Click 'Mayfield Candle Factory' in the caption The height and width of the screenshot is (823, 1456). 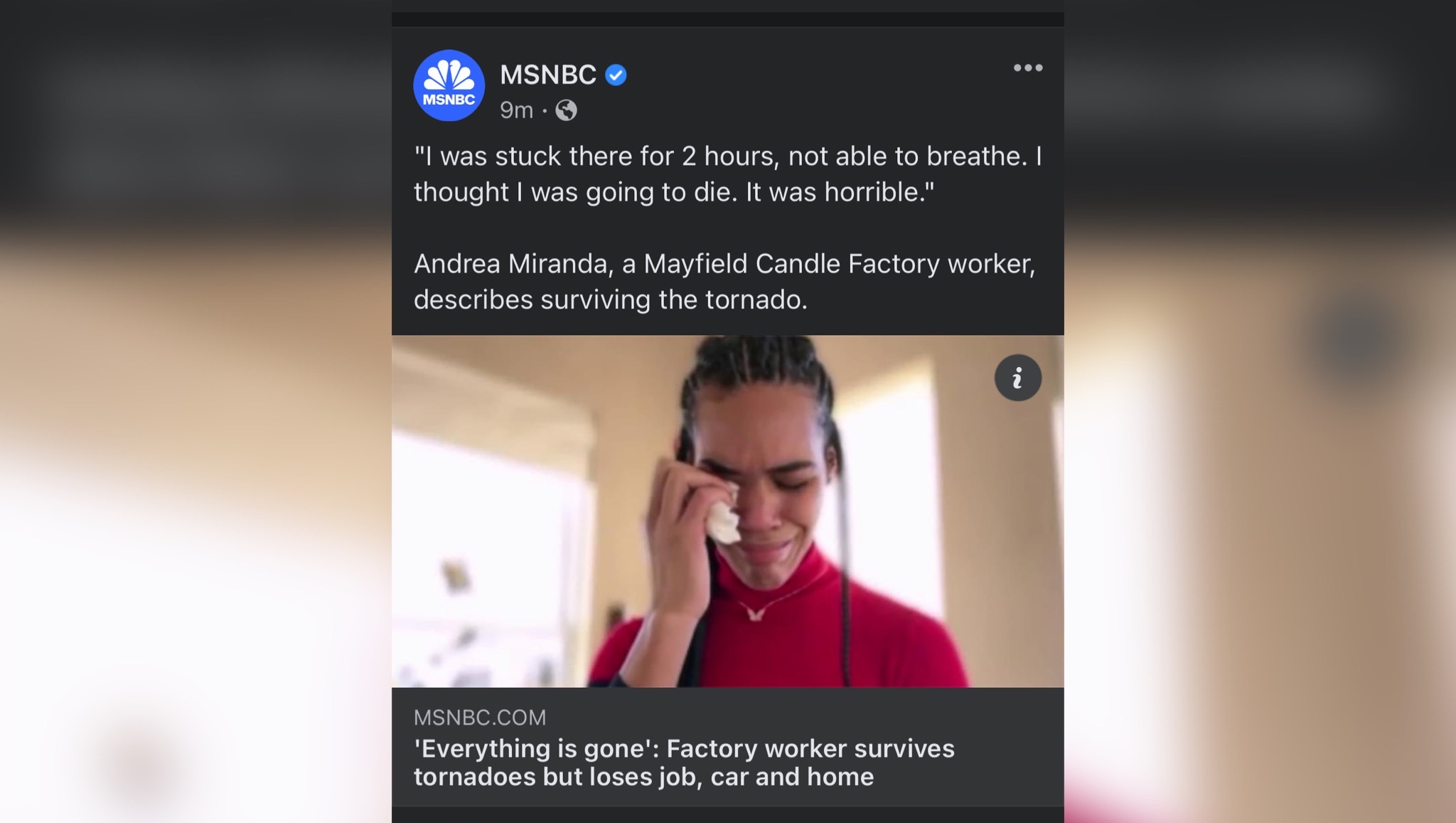pyautogui.click(x=791, y=264)
